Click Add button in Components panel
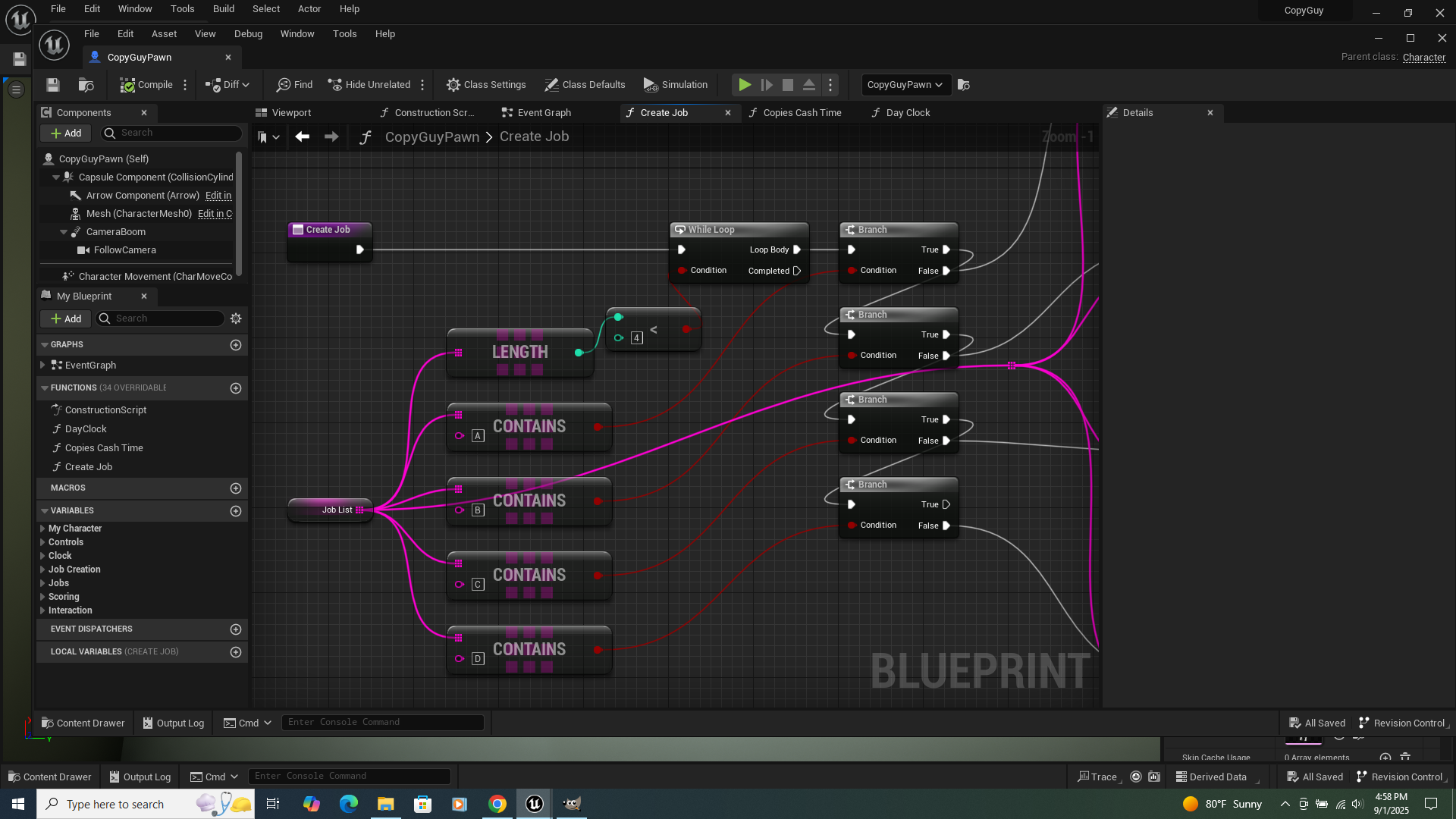Viewport: 1456px width, 819px height. pyautogui.click(x=66, y=133)
